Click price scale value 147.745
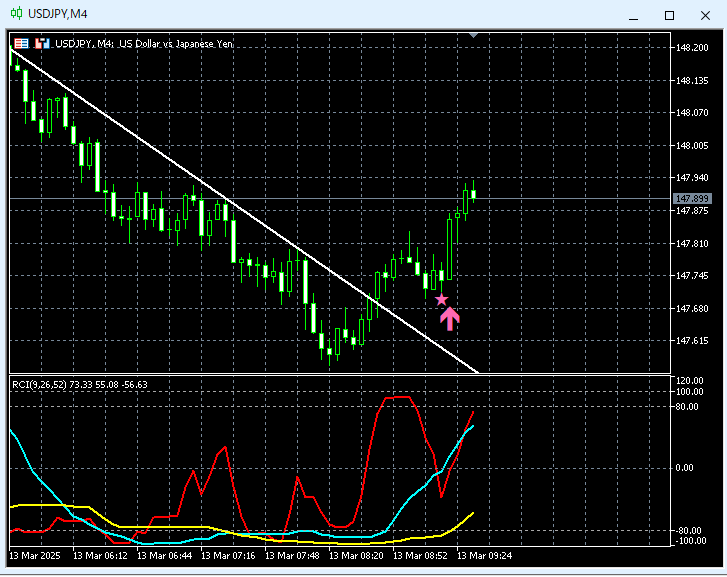 692,276
